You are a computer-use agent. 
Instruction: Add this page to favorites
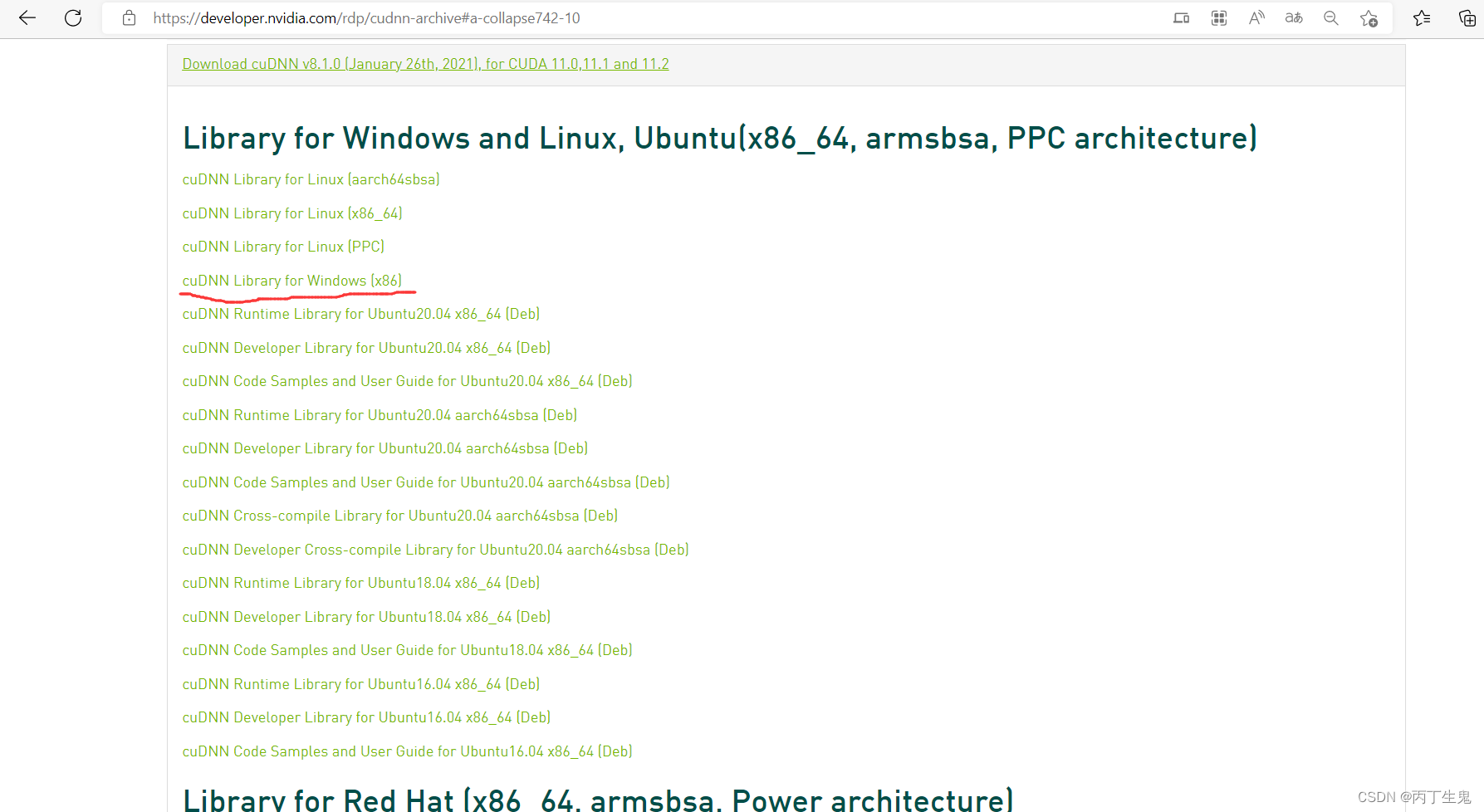[1369, 17]
